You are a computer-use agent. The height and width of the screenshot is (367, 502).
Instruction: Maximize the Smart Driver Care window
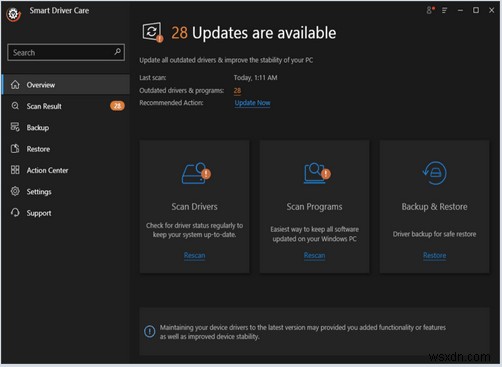[x=476, y=10]
